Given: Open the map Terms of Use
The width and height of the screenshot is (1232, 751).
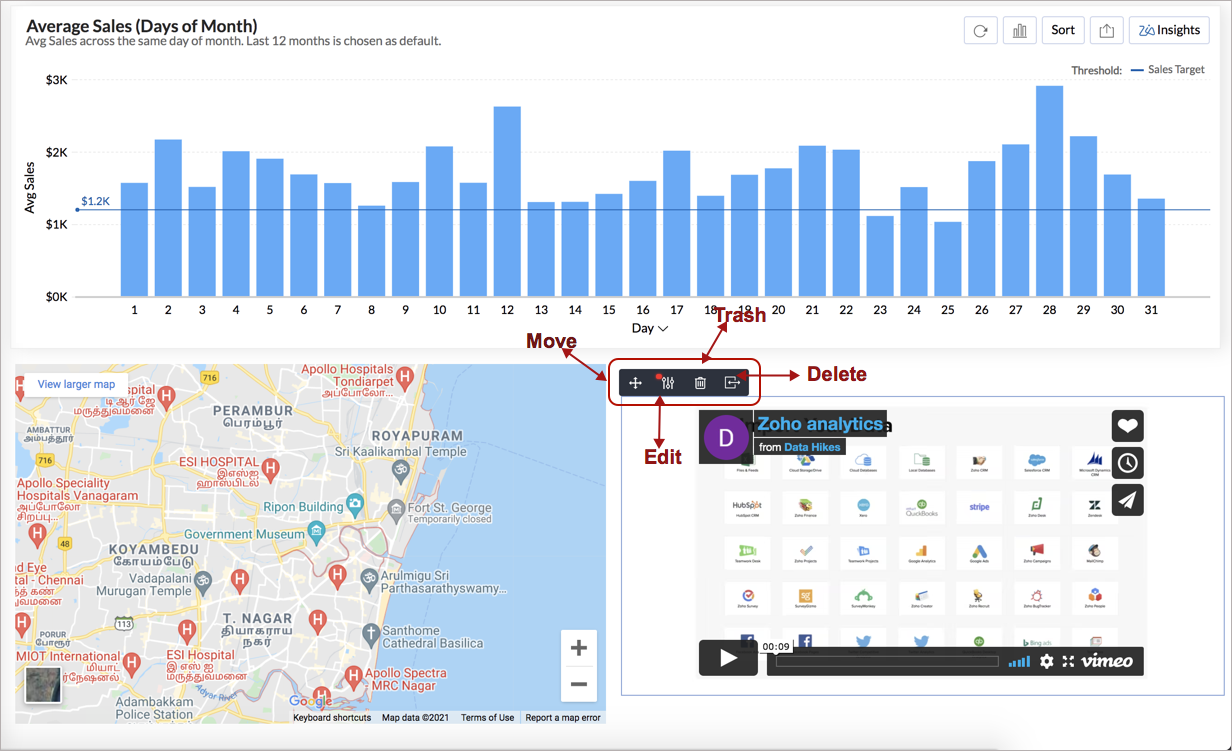Looking at the screenshot, I should 487,718.
